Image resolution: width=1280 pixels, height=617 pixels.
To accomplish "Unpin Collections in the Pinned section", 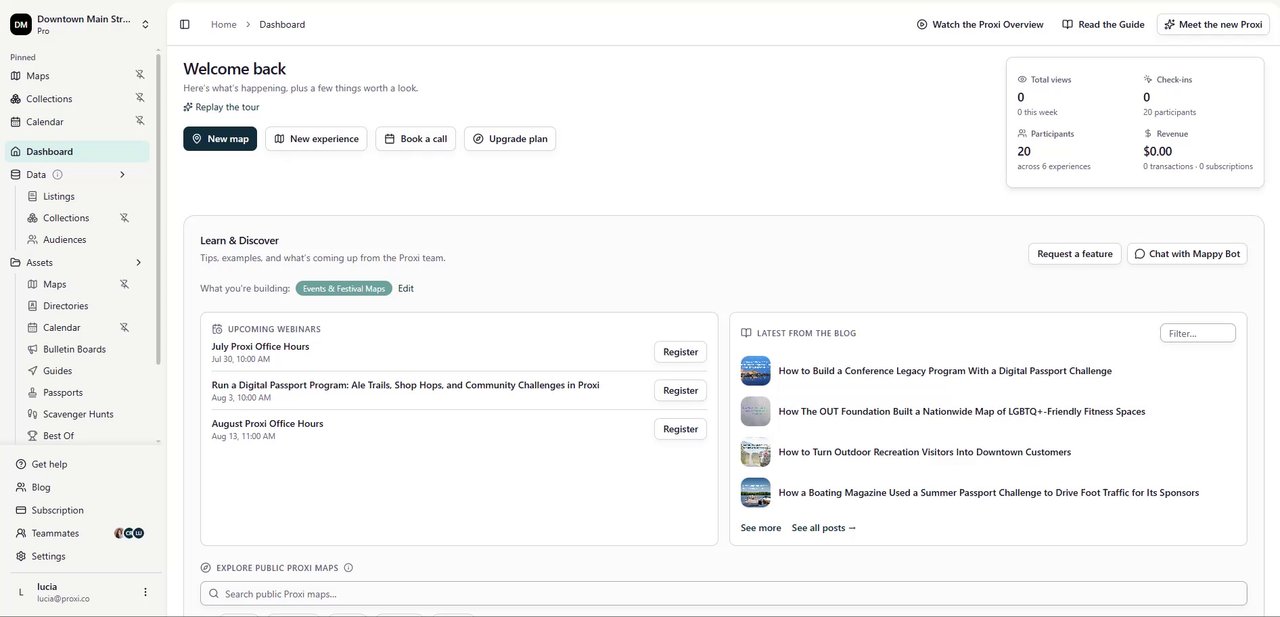I will (x=140, y=98).
